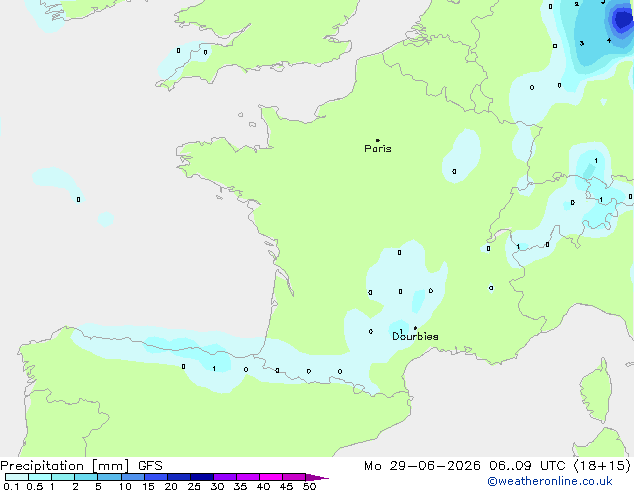
Task: Click the '06..09 UTC' time text
Action: click(x=526, y=466)
